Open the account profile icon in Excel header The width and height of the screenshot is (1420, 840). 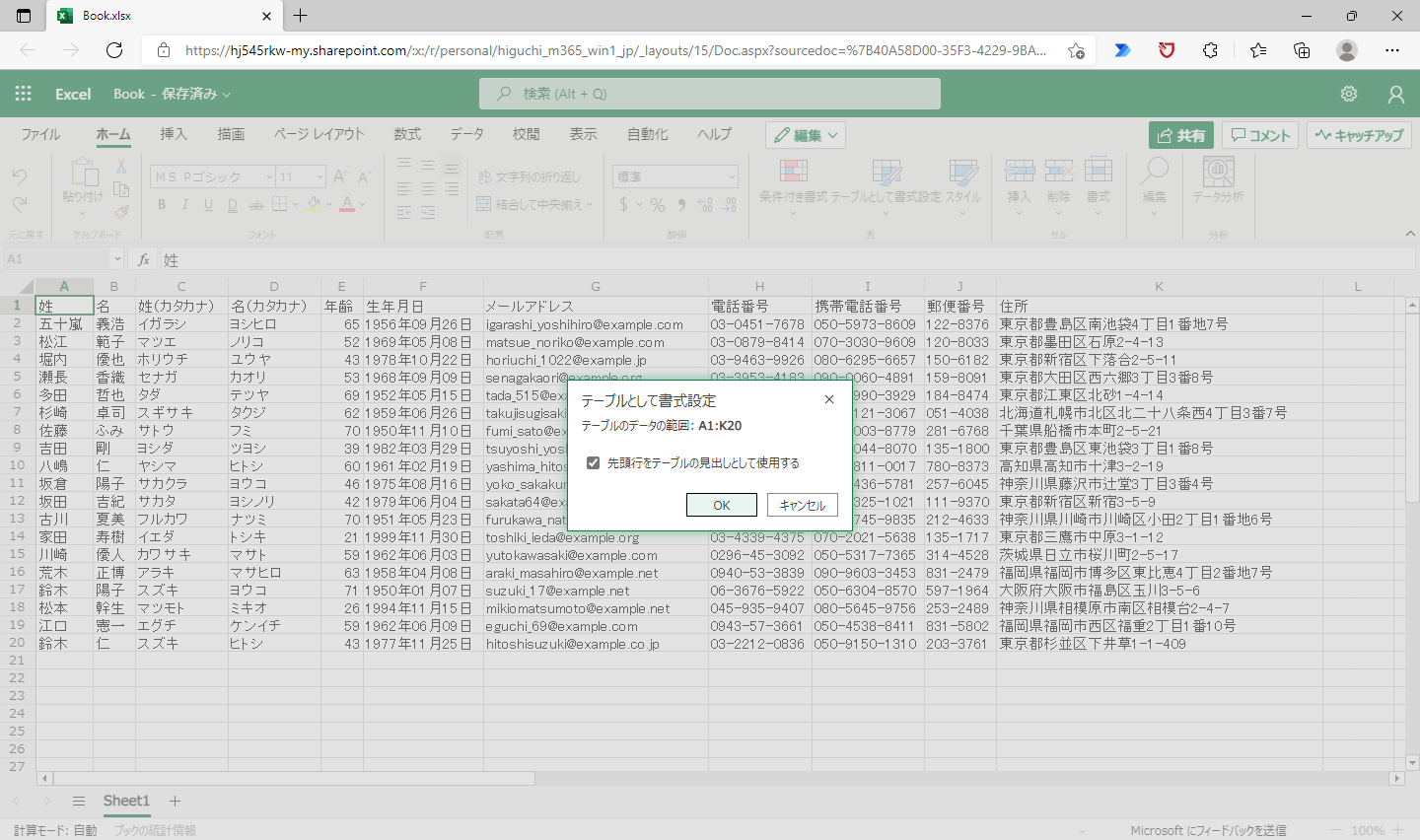1396,94
